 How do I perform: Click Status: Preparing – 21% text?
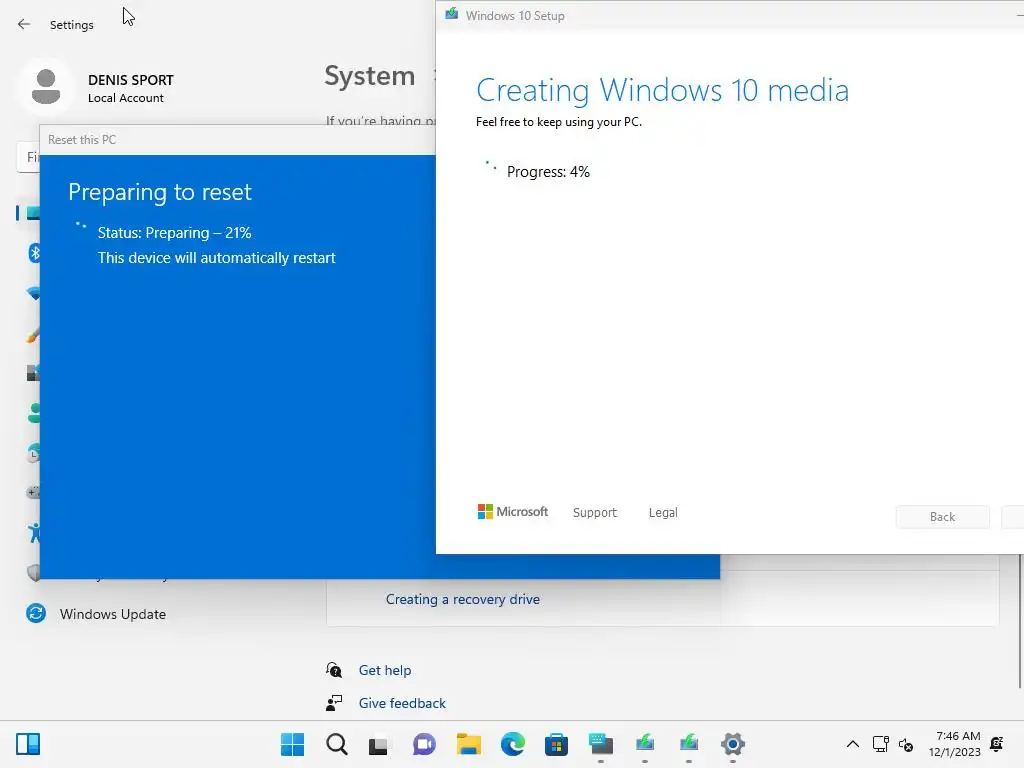click(x=174, y=232)
